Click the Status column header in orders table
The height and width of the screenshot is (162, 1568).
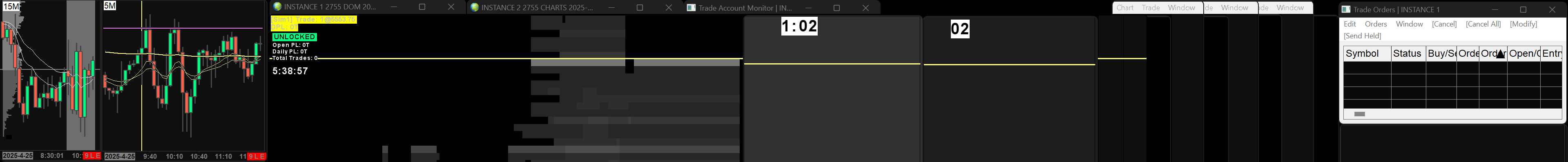[x=1409, y=53]
